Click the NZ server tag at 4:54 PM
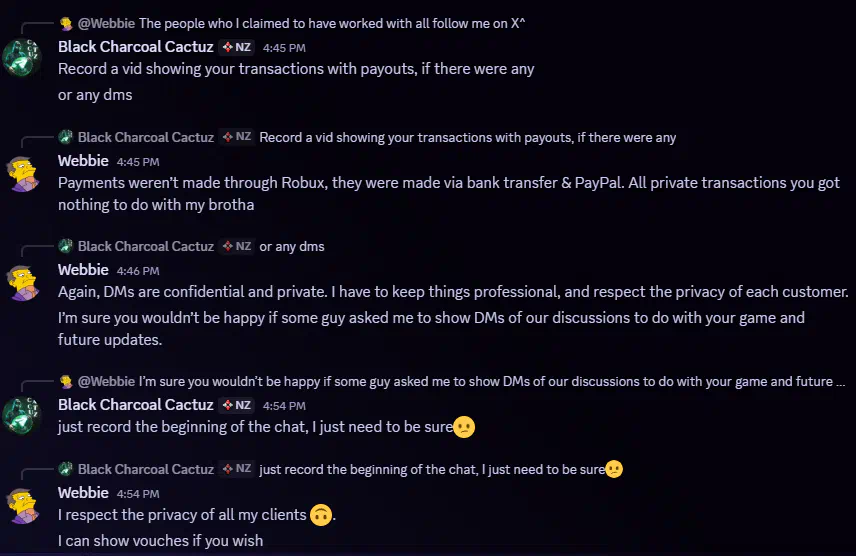 tap(236, 405)
